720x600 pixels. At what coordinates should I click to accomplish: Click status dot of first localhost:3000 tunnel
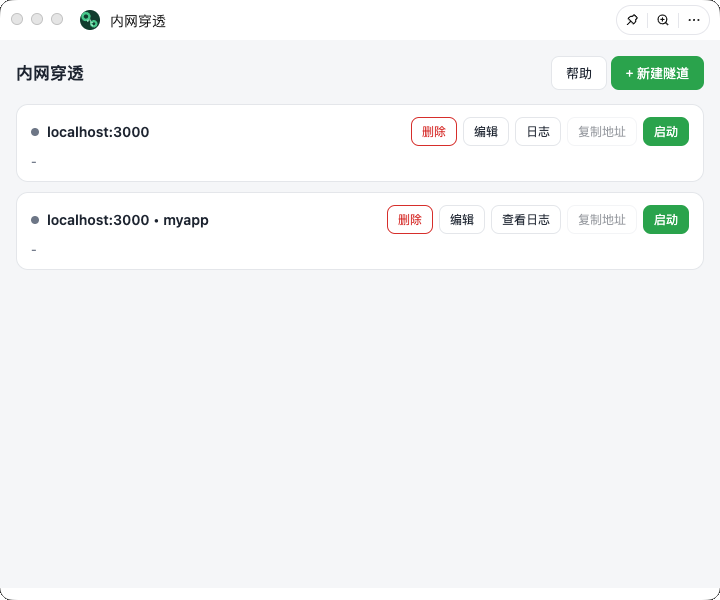[x=35, y=132]
